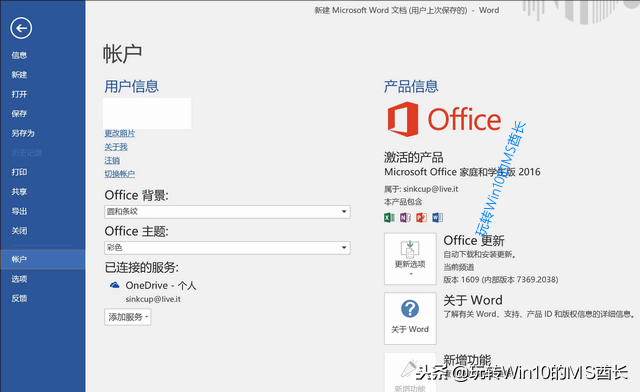Click the PowerPoint product icon

coord(421,217)
